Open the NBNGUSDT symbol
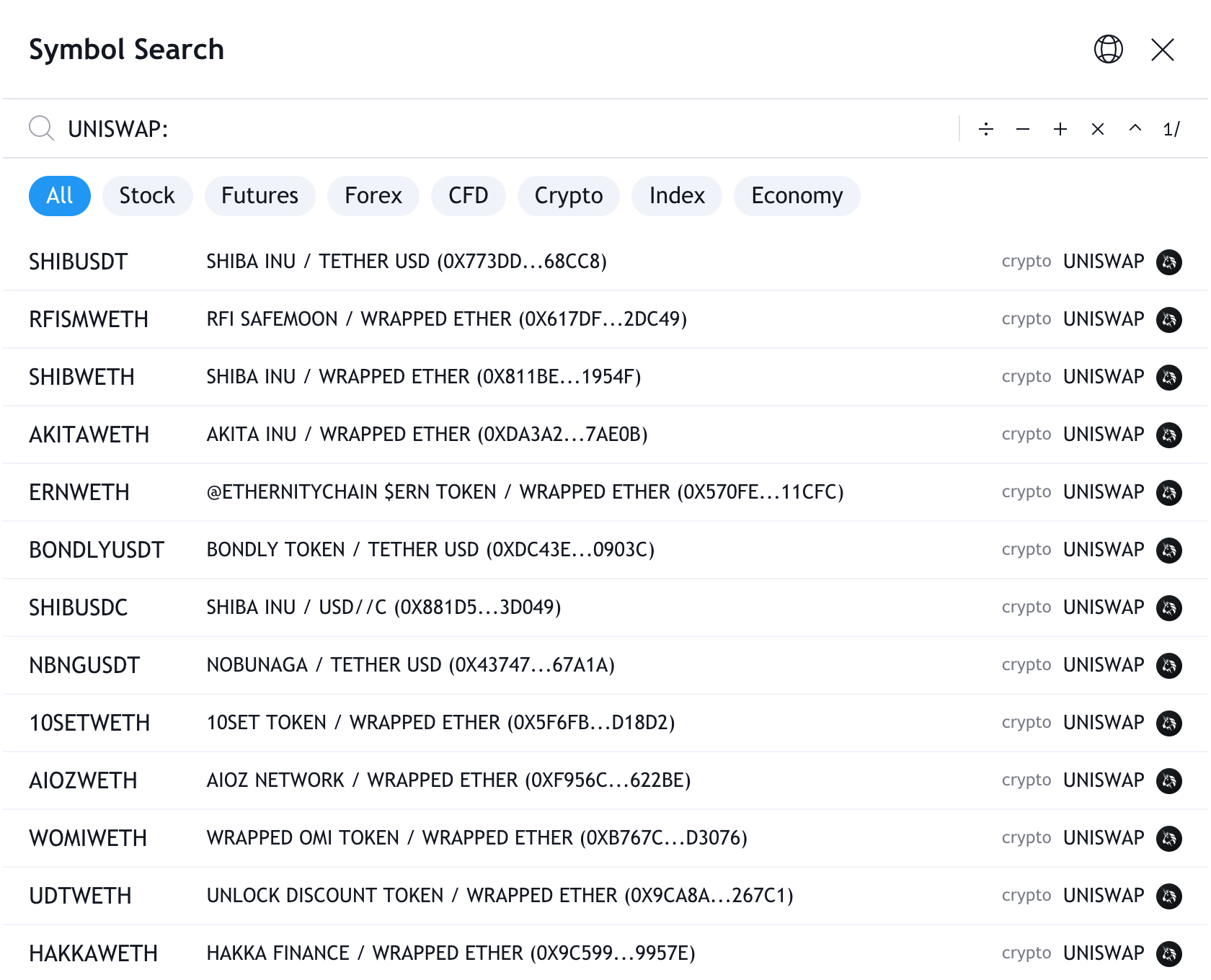The image size is (1211, 980). pos(605,665)
